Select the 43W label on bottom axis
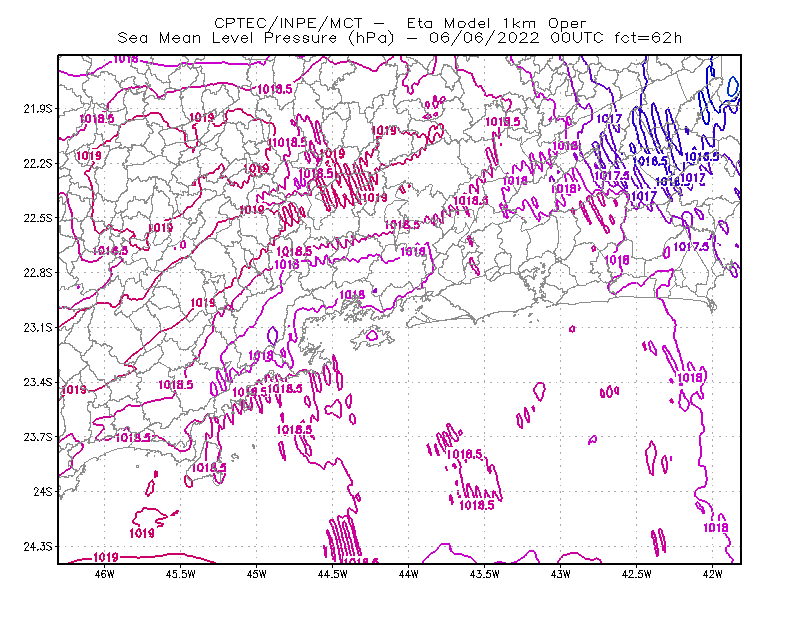The width and height of the screenshot is (800, 618). pyautogui.click(x=561, y=574)
